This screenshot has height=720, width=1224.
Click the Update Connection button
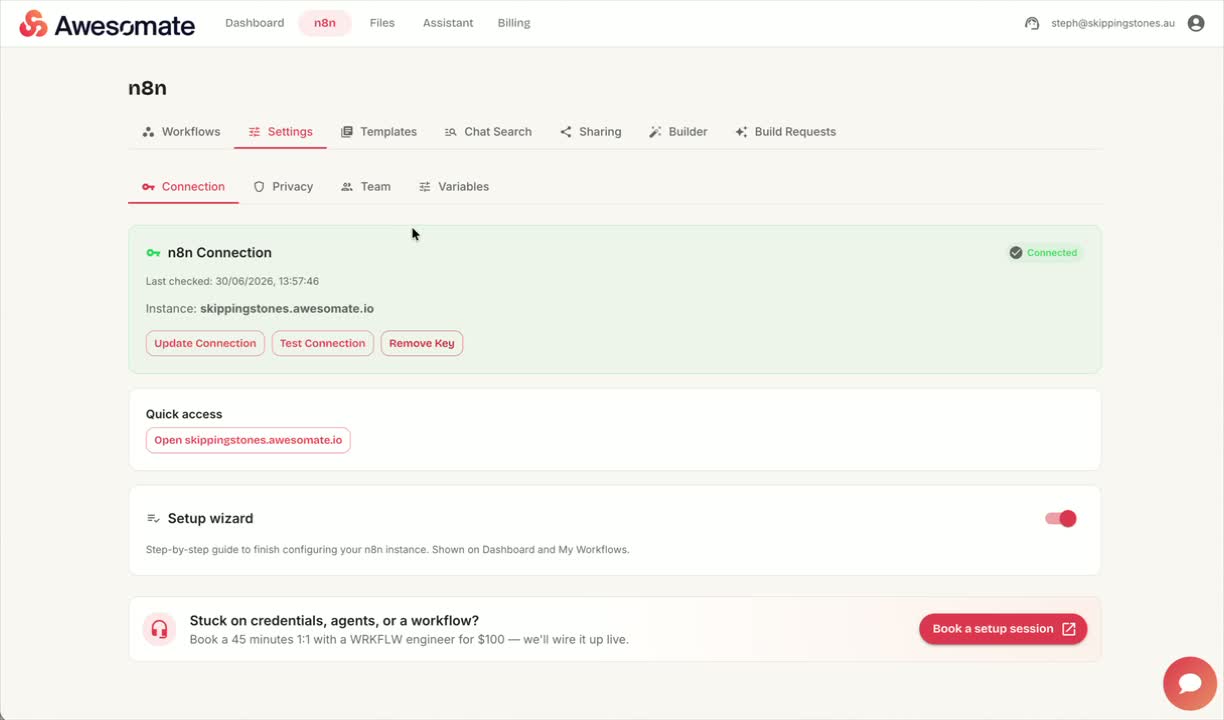(x=205, y=343)
